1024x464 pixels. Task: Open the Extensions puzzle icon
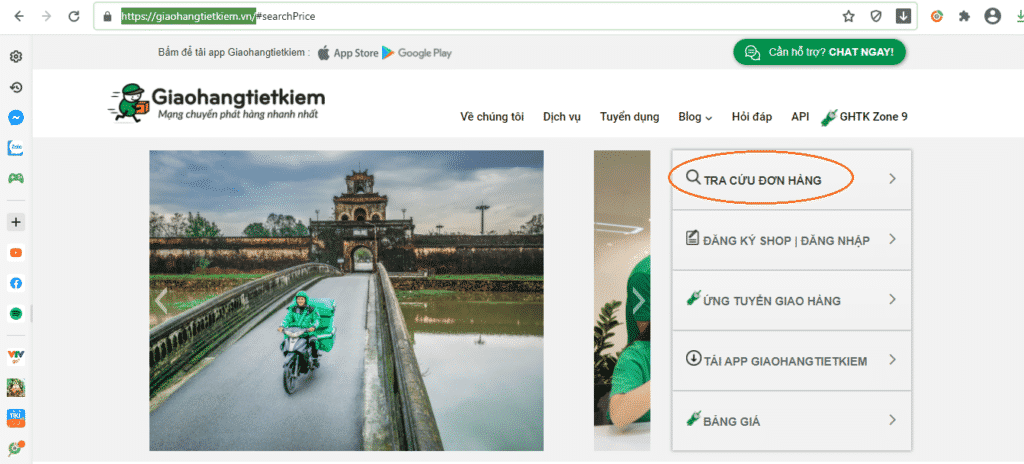964,16
